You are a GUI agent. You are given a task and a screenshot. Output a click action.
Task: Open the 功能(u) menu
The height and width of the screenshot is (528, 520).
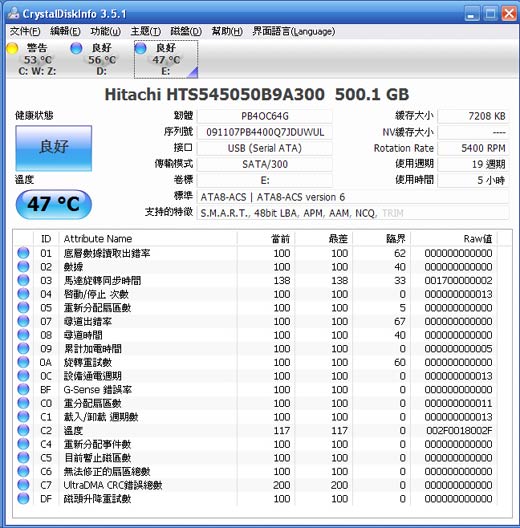(x=105, y=32)
